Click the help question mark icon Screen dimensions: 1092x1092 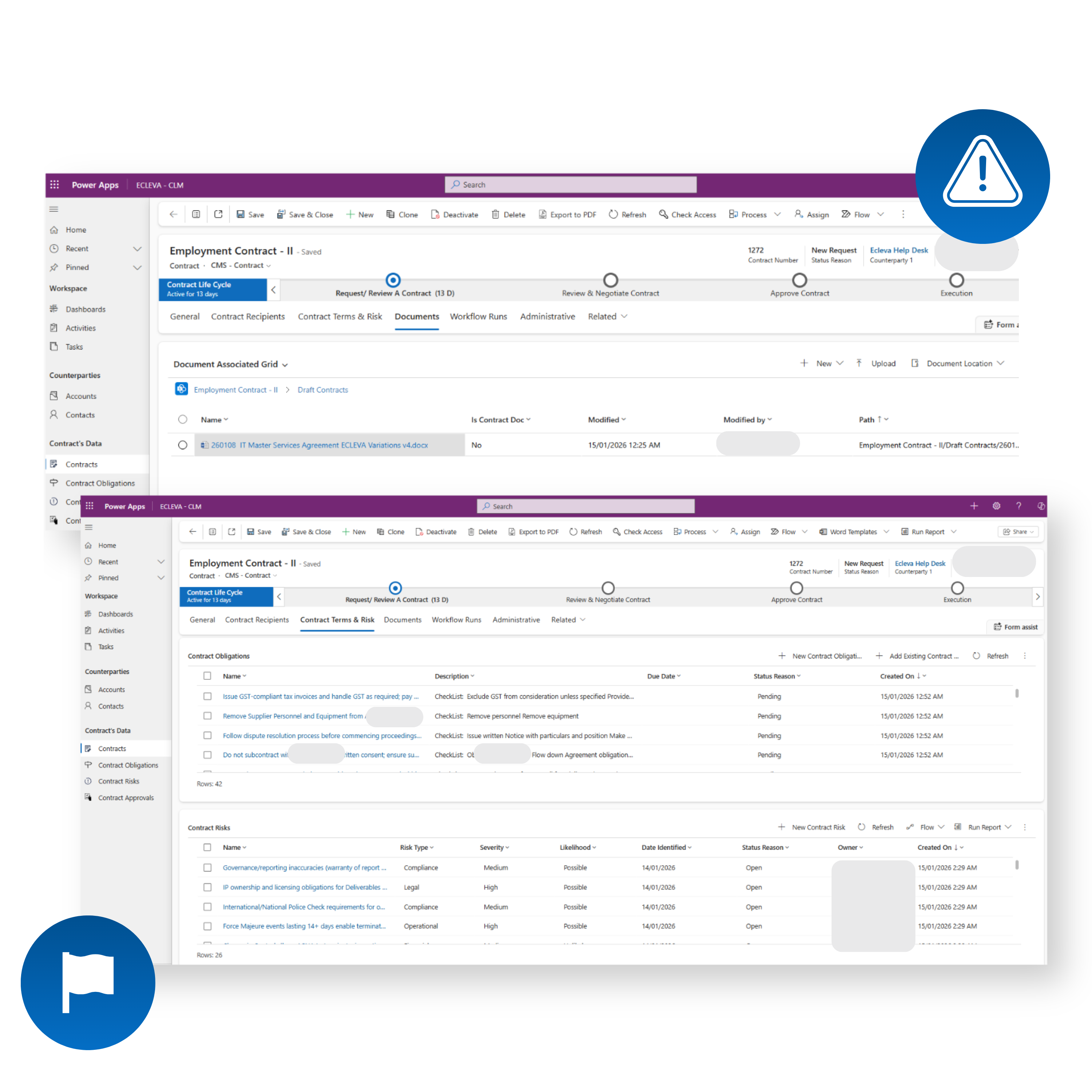1018,506
